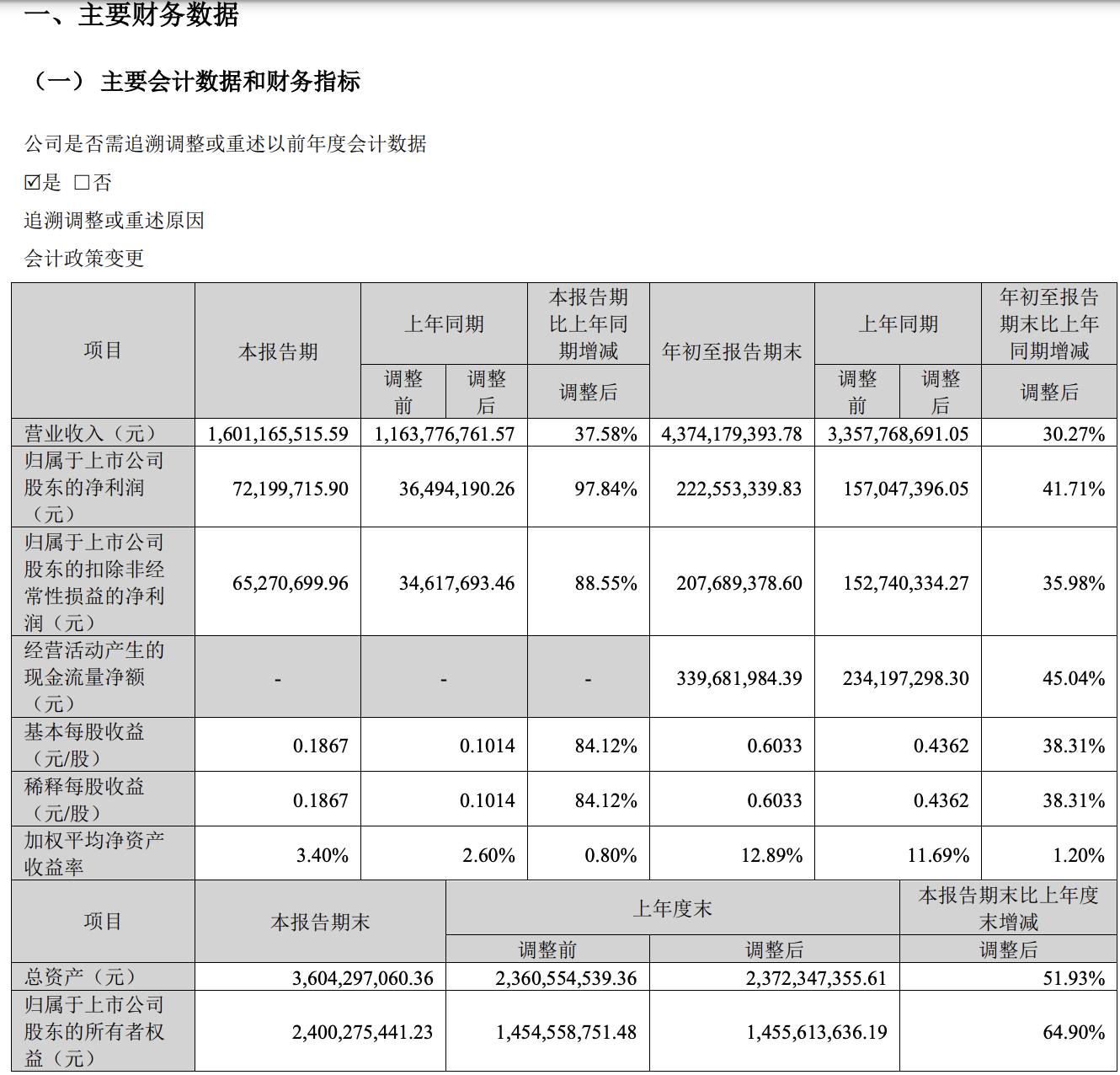This screenshot has height=1075, width=1120.
Task: Select percentage 3.40%
Action: (323, 855)
